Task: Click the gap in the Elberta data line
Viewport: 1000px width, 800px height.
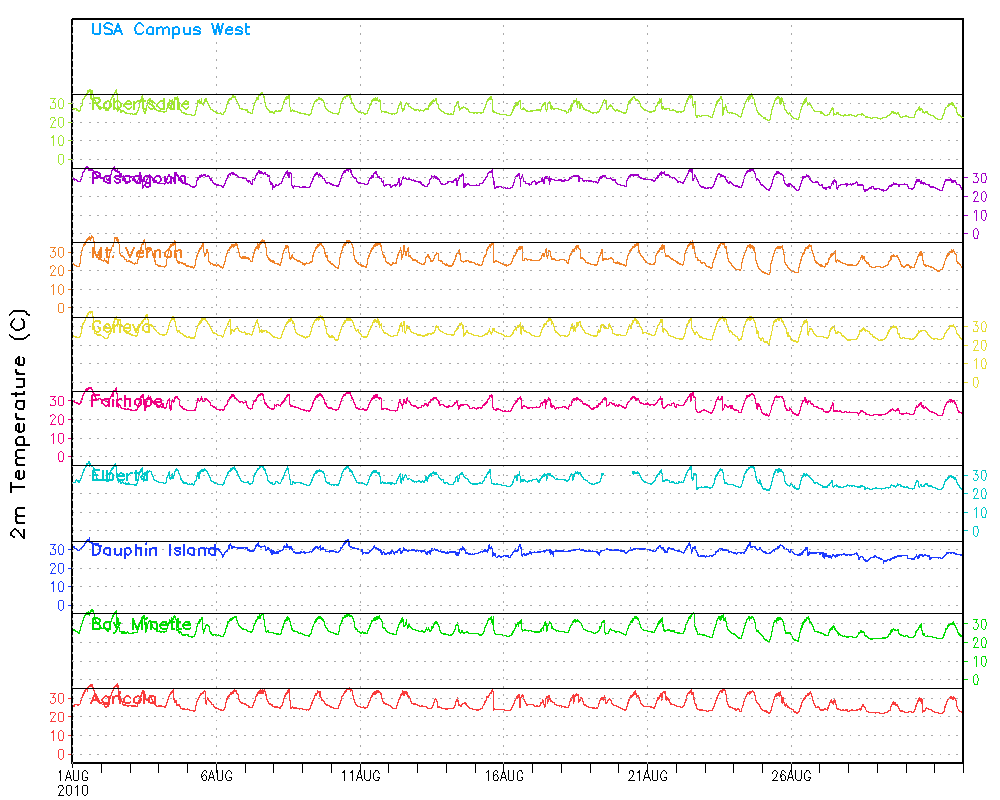Action: [x=618, y=474]
